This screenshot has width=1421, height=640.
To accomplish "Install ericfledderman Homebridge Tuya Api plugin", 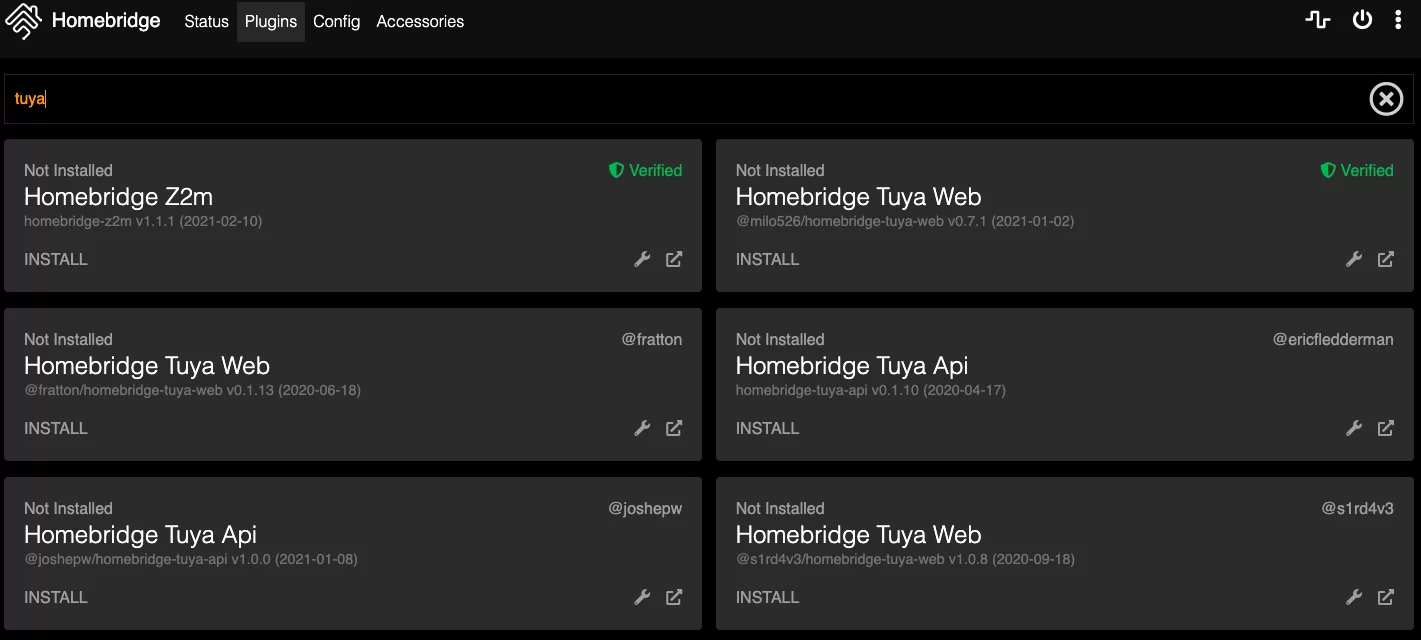I will [767, 428].
